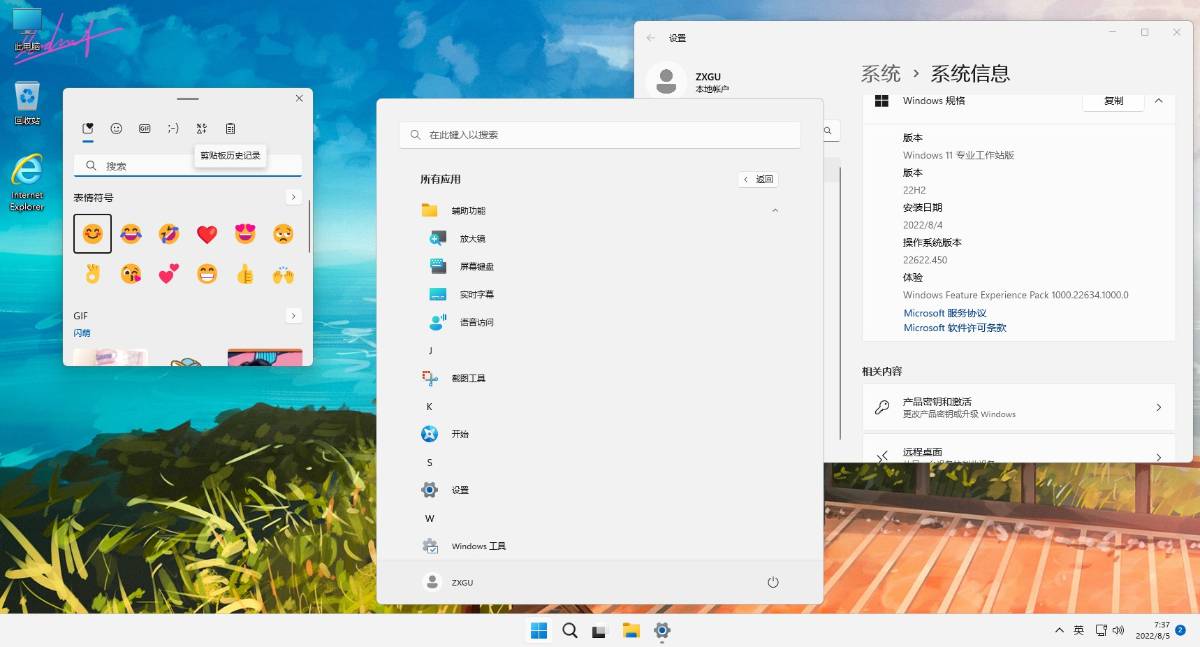Viewport: 1200px width, 647px height.
Task: Click the letter S section header
Action: point(430,463)
